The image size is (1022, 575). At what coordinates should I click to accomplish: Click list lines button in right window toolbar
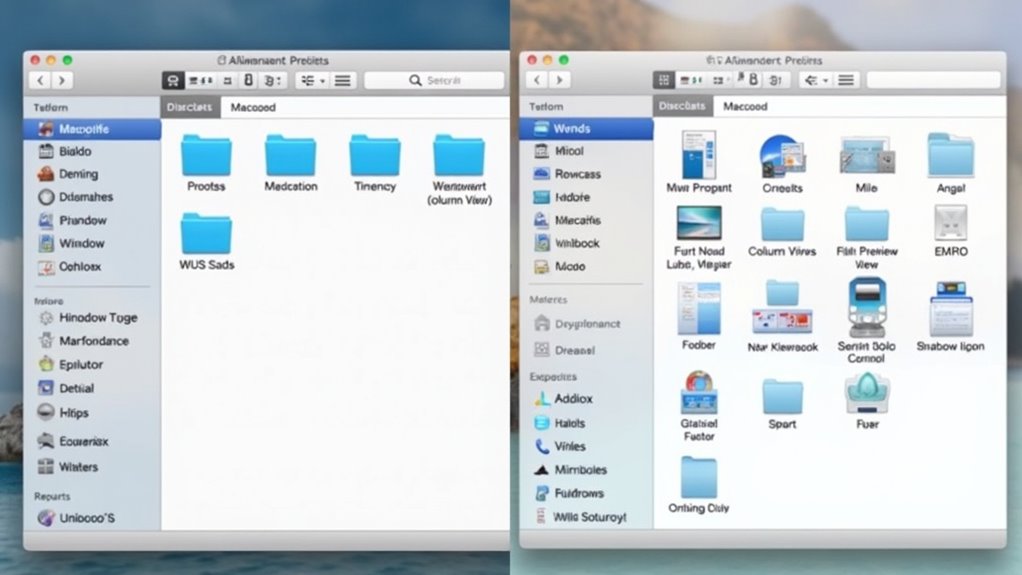pos(846,80)
